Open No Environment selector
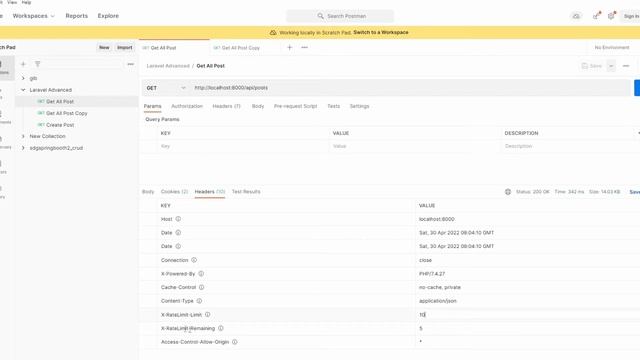 click(x=612, y=47)
